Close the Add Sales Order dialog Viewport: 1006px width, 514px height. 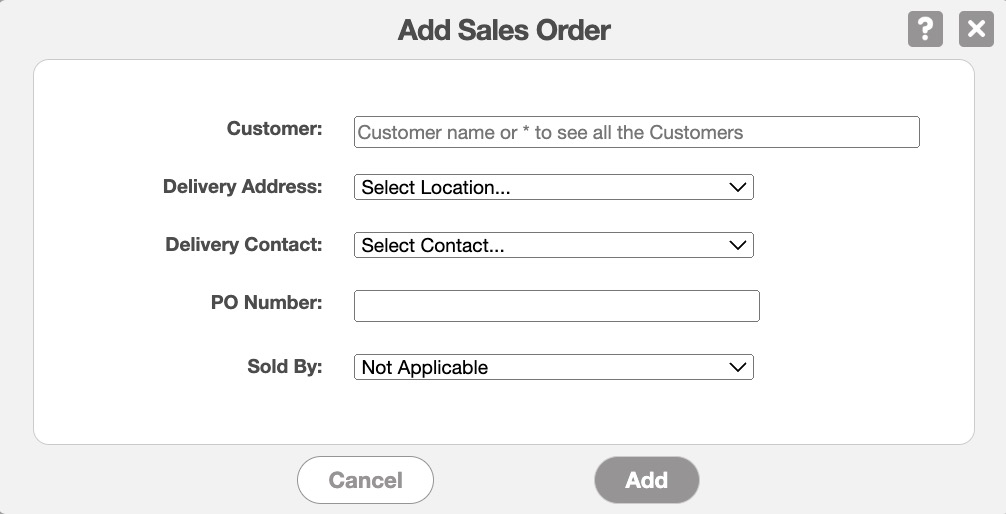tap(976, 29)
